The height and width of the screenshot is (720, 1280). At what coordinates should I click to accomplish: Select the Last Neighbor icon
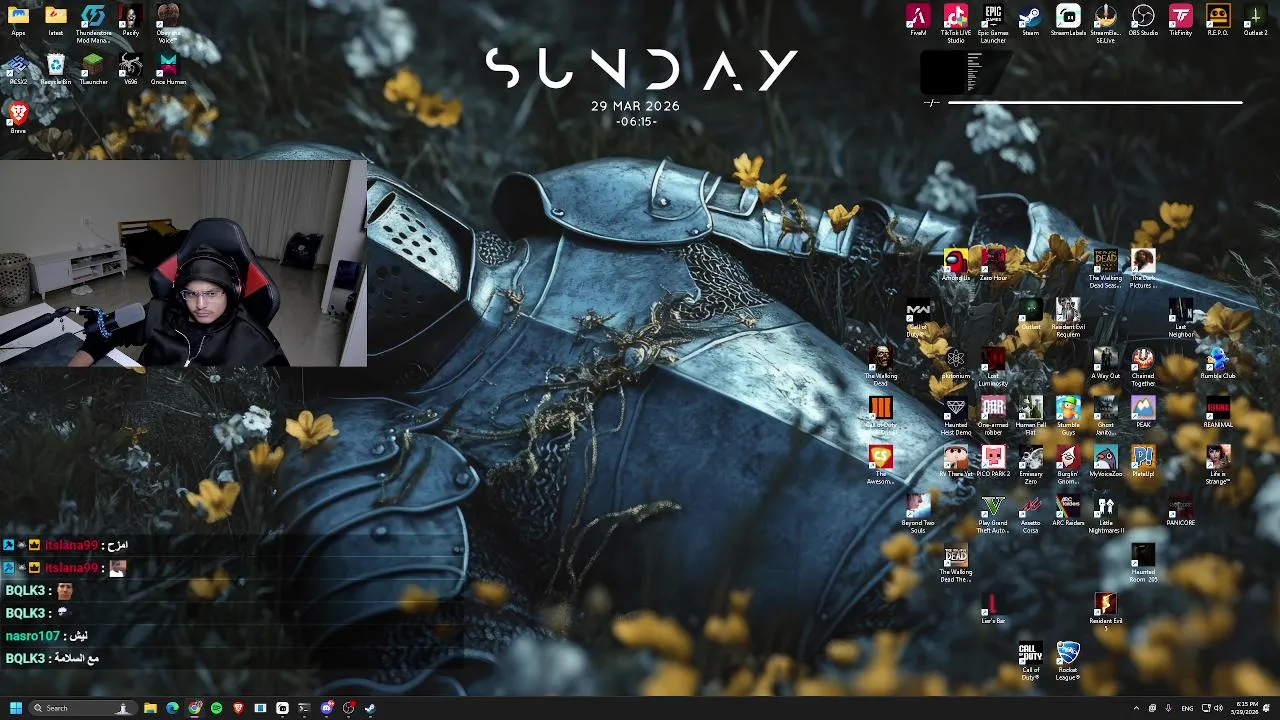tap(1181, 317)
